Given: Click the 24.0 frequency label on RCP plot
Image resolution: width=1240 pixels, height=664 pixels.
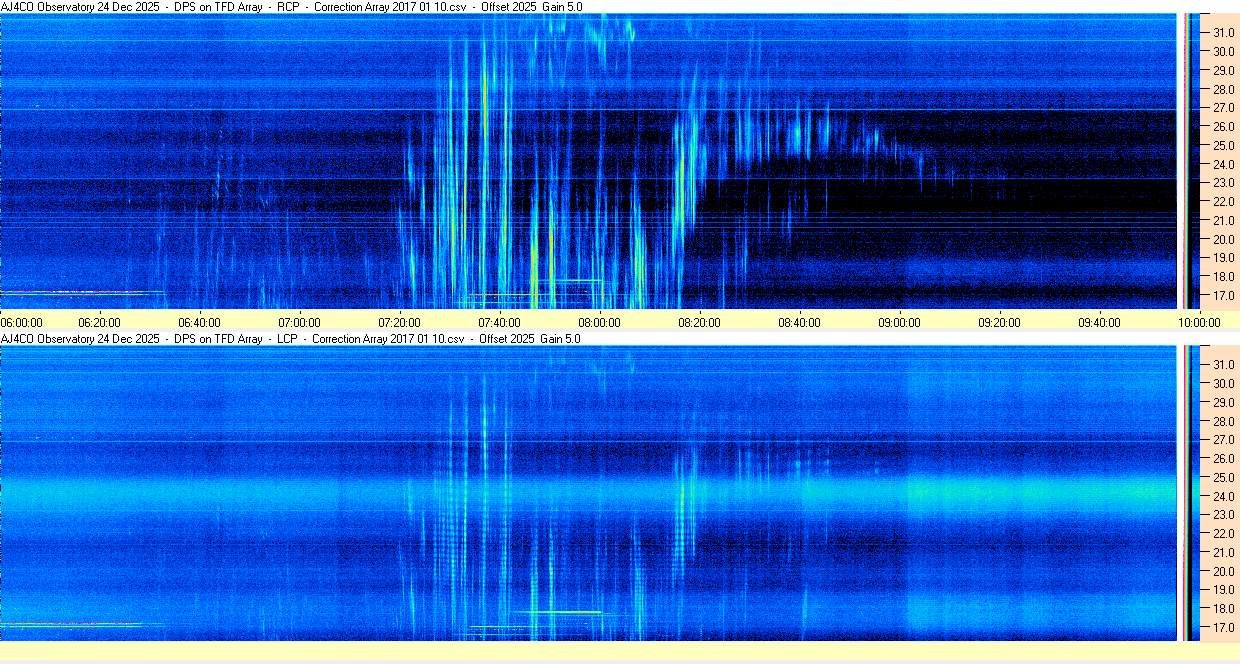Looking at the screenshot, I should 1224,165.
